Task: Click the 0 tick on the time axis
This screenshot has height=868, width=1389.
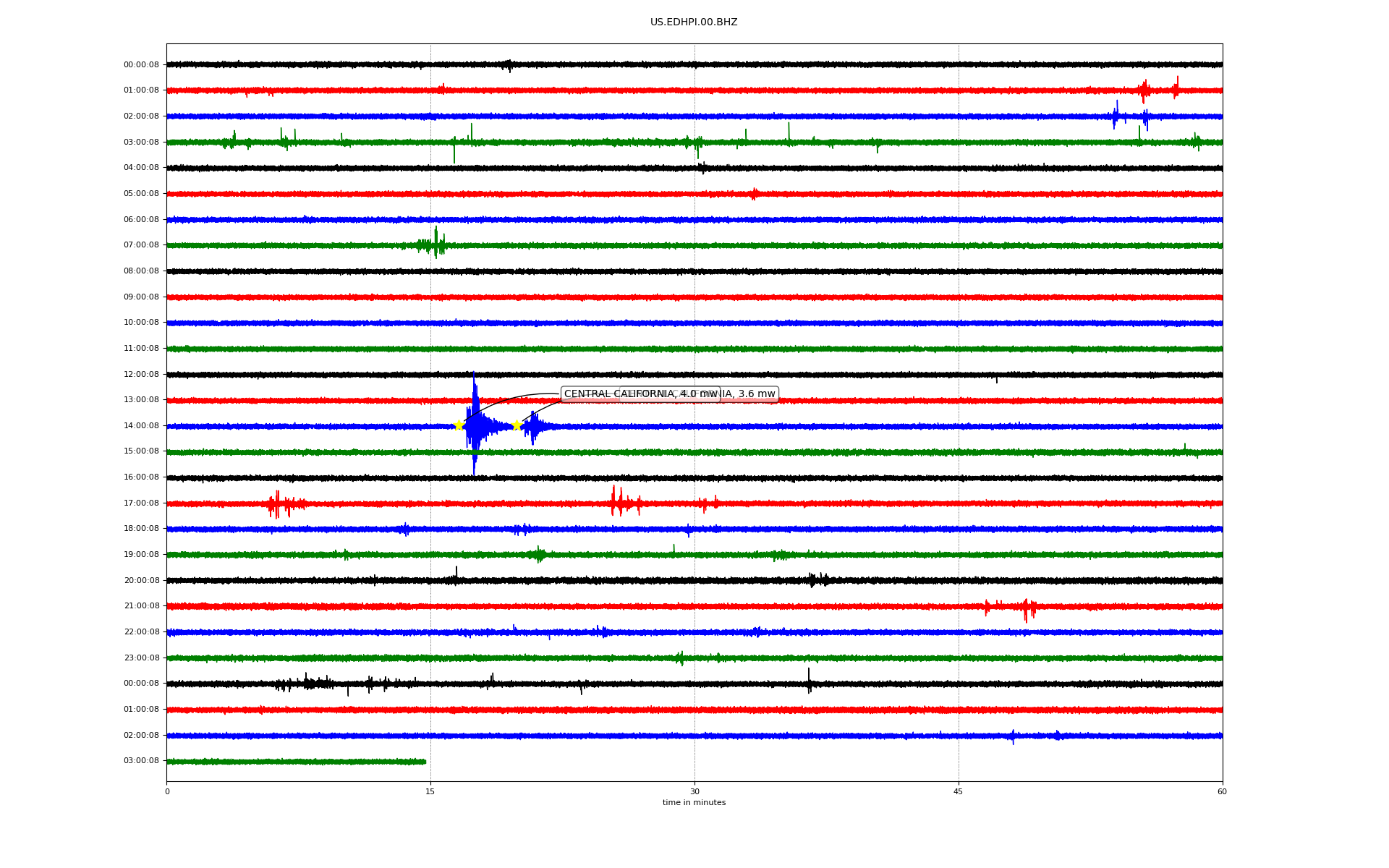Action: click(x=167, y=791)
